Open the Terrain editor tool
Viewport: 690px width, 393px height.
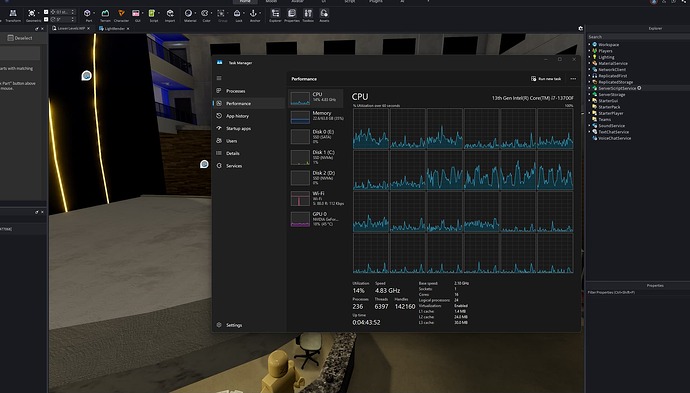[x=105, y=15]
